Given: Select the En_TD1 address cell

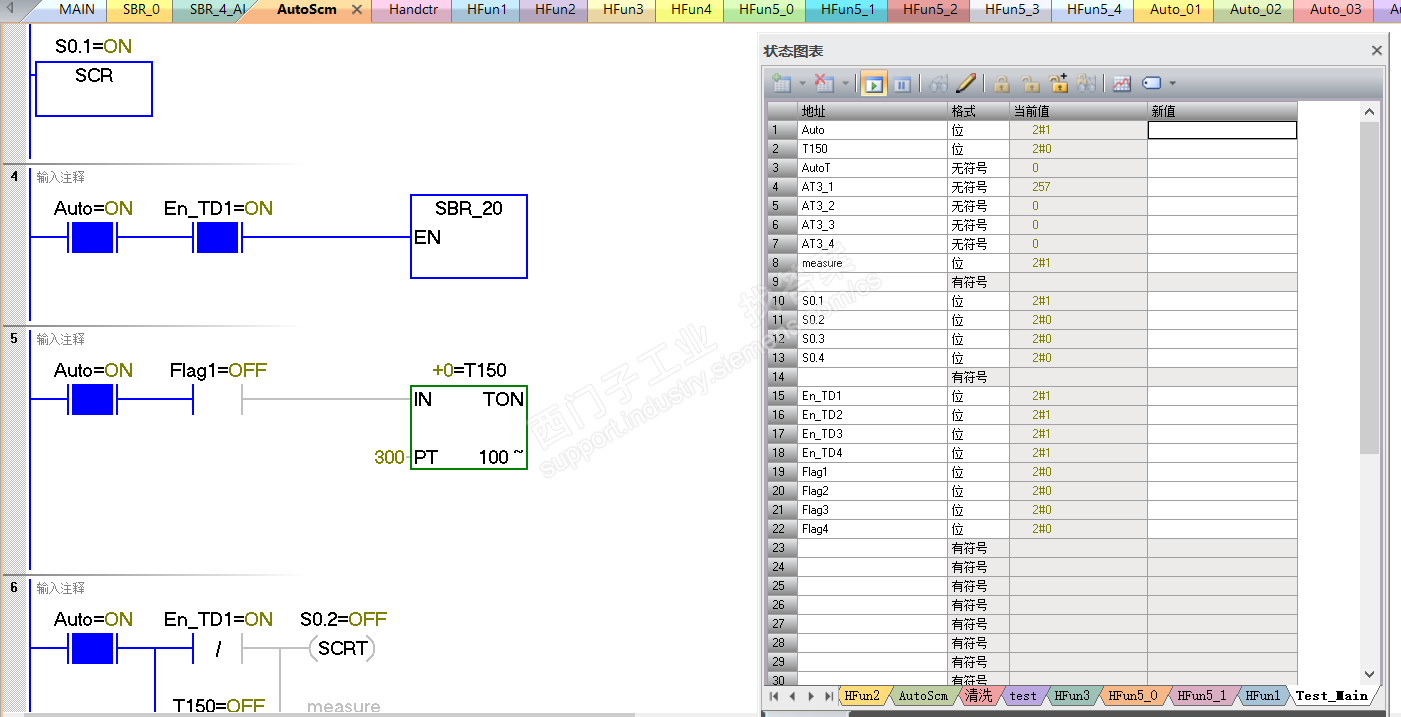Looking at the screenshot, I should click(872, 396).
